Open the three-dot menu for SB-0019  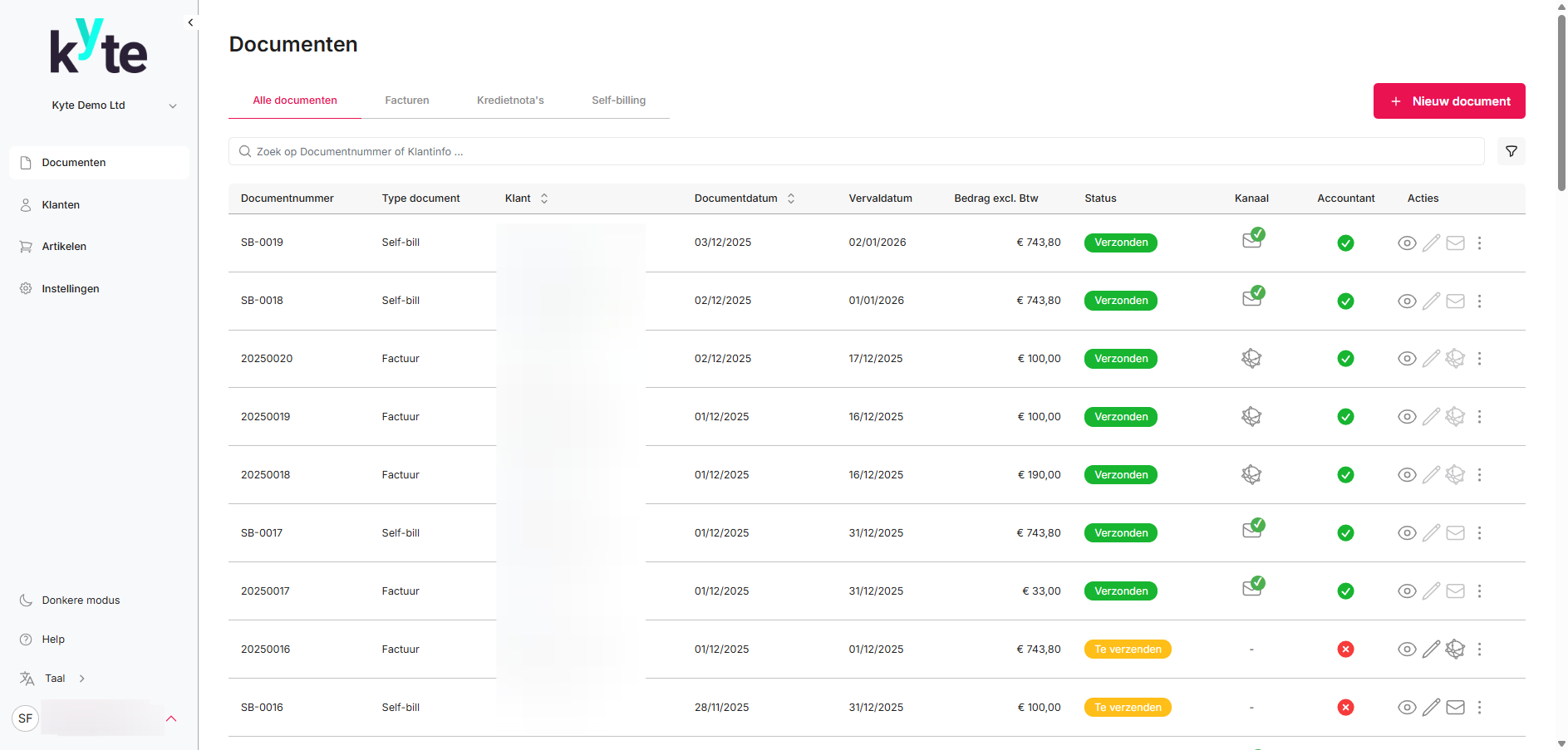(x=1479, y=243)
